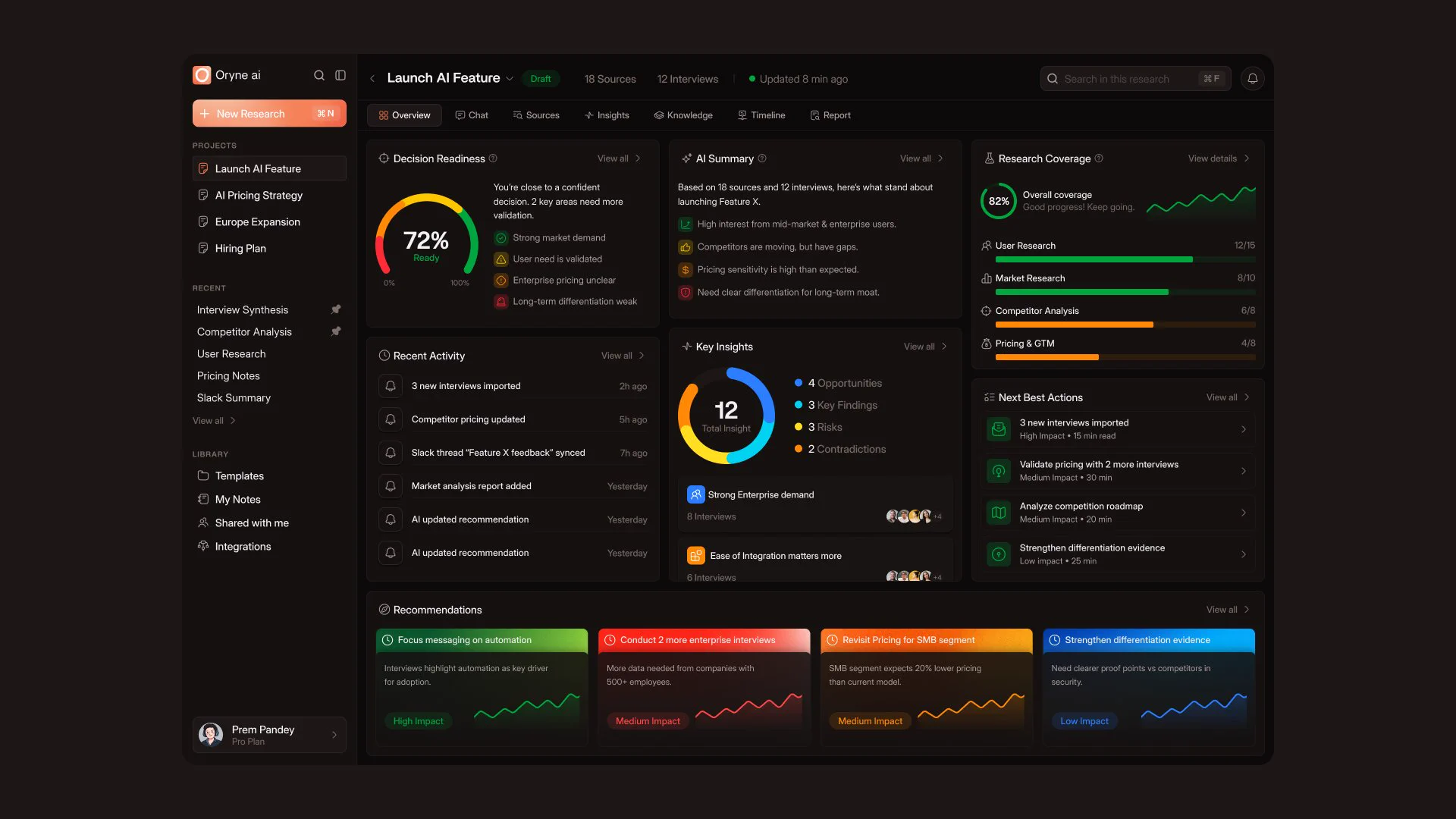The width and height of the screenshot is (1456, 819).
Task: Click the back arrow beside Launch AI Feature
Action: click(372, 79)
